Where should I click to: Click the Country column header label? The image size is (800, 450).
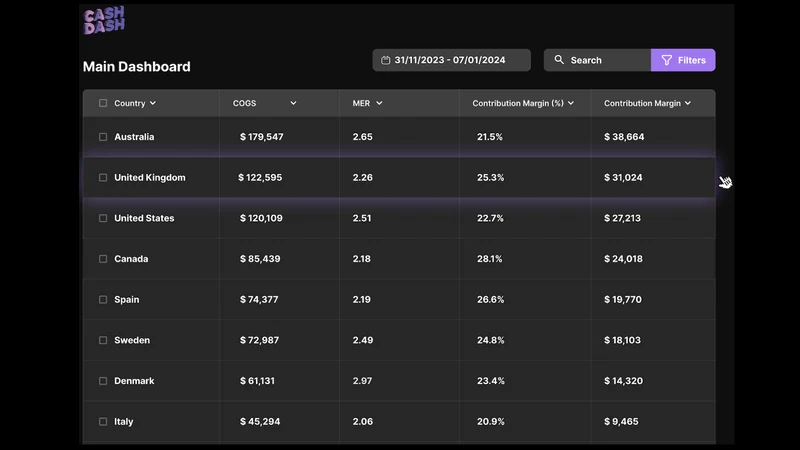coord(130,103)
